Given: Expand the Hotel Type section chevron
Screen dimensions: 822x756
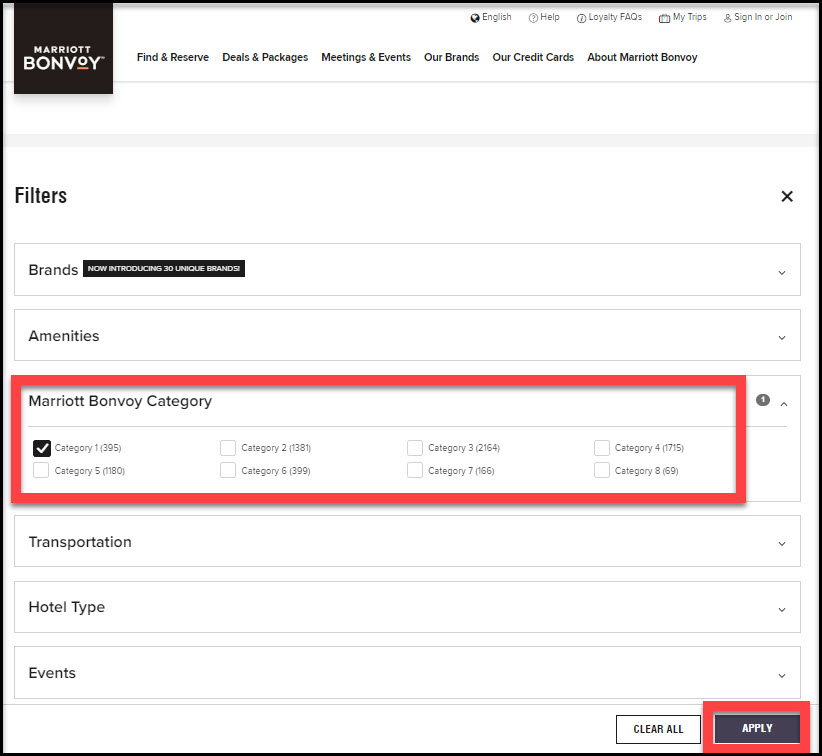Looking at the screenshot, I should pyautogui.click(x=782, y=610).
